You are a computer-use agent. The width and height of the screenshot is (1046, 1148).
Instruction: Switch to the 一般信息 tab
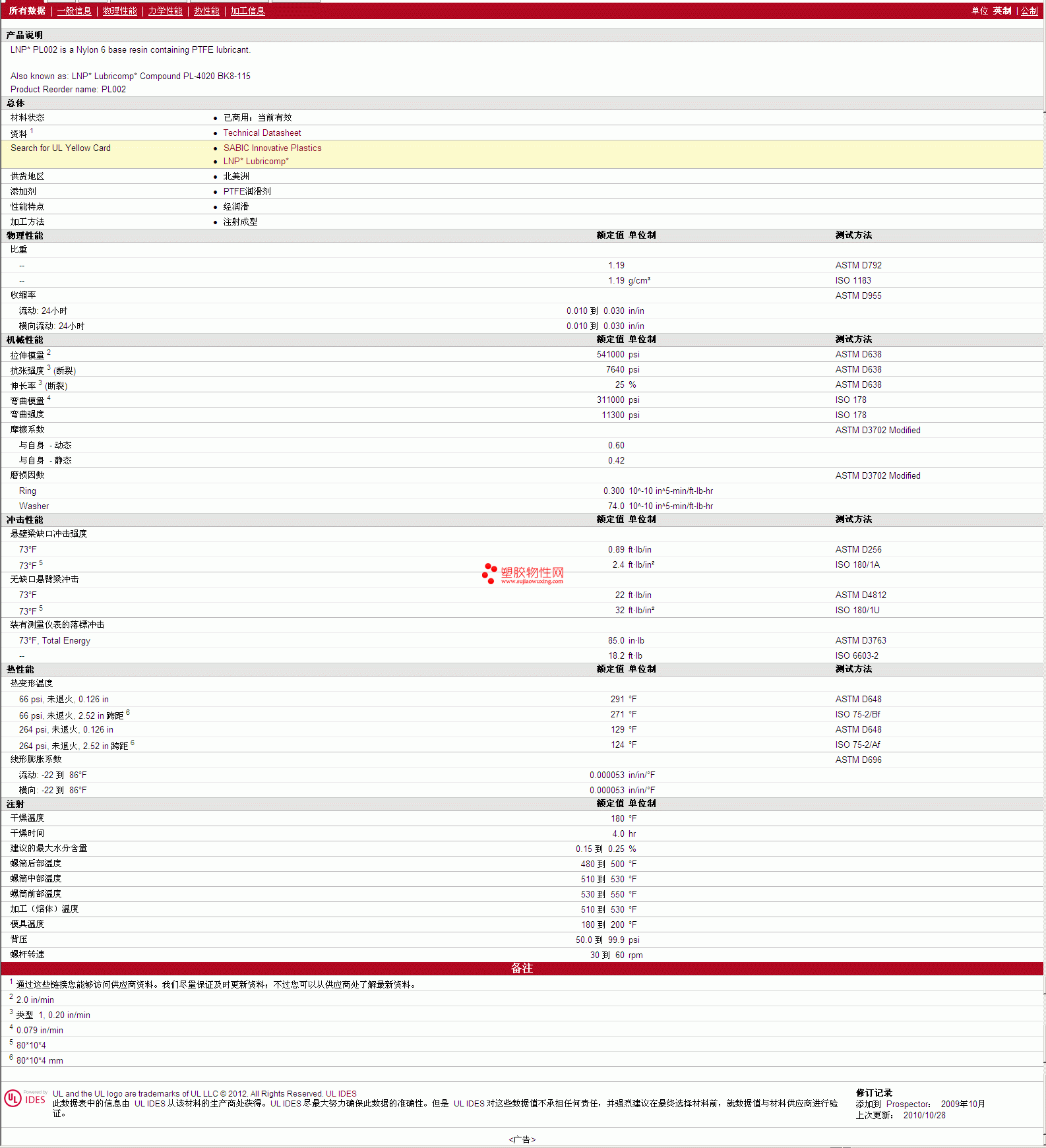tap(74, 11)
